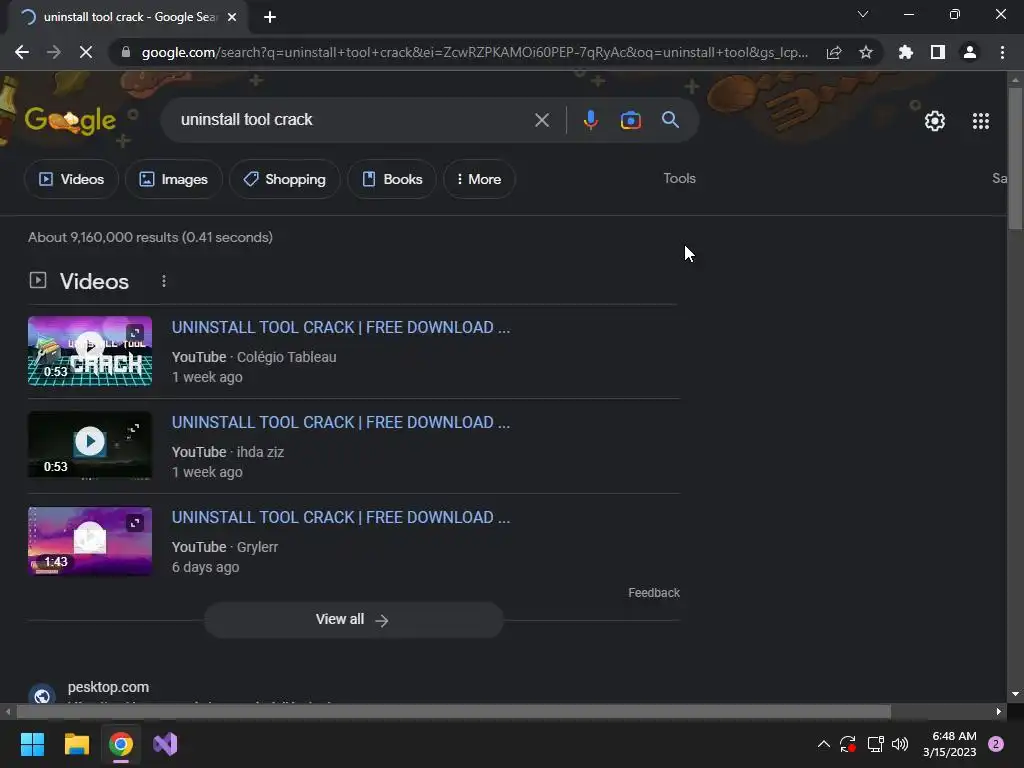This screenshot has height=768, width=1024.
Task: Open the Windows Start menu
Action: (x=32, y=744)
